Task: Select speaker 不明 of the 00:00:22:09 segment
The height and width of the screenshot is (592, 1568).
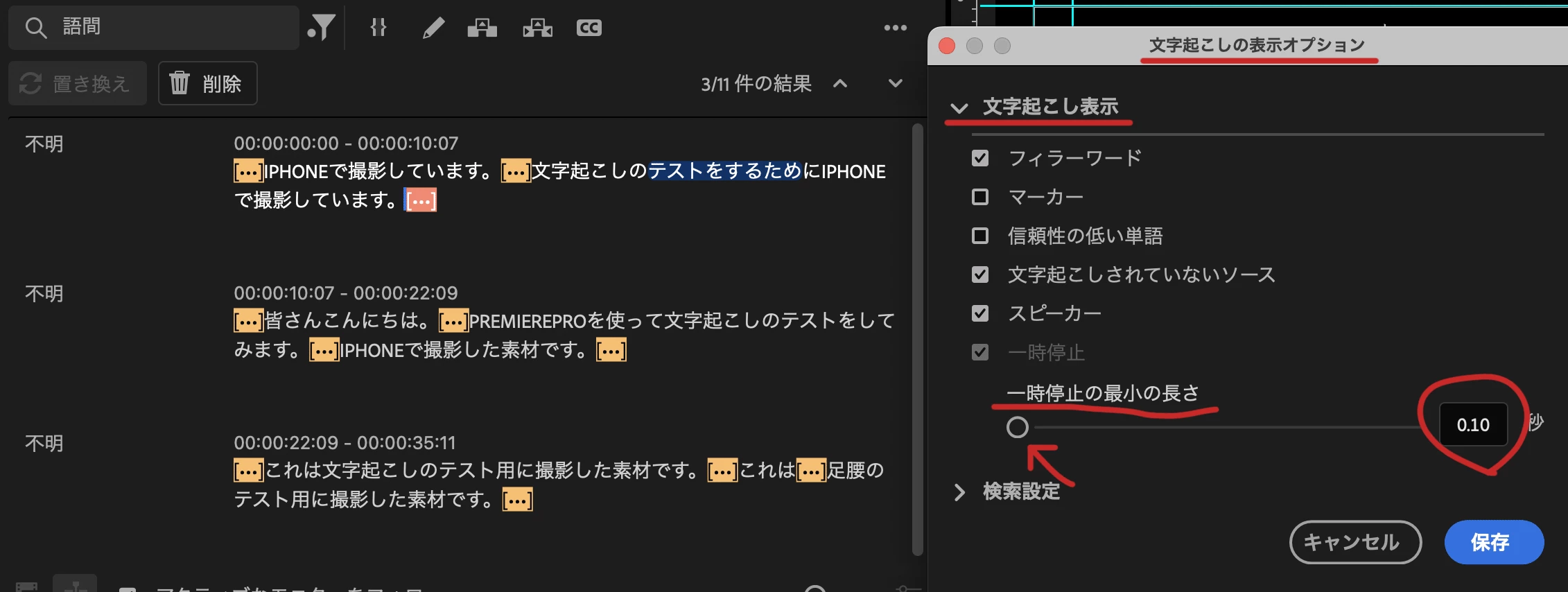Action: pos(44,443)
